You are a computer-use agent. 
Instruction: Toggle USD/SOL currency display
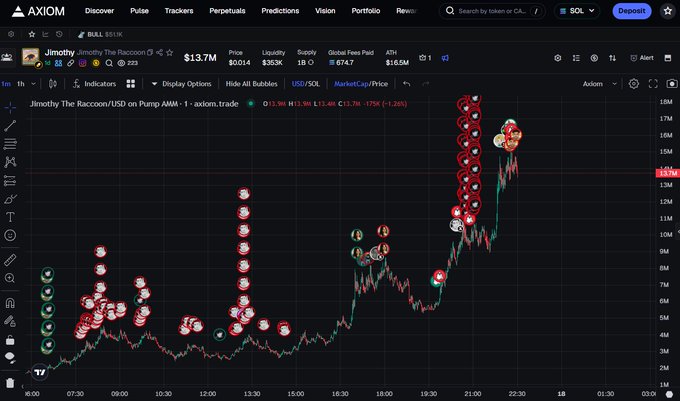pos(306,84)
